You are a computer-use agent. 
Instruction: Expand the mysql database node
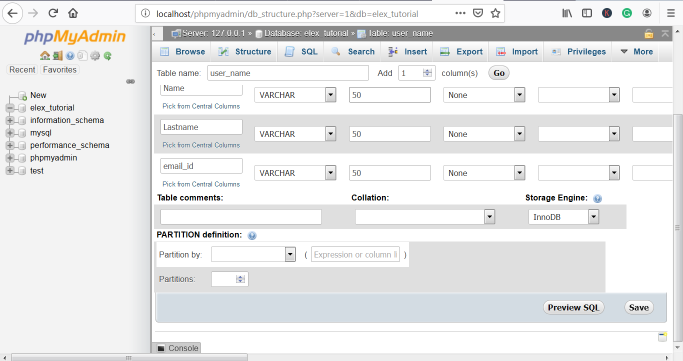click(x=10, y=133)
